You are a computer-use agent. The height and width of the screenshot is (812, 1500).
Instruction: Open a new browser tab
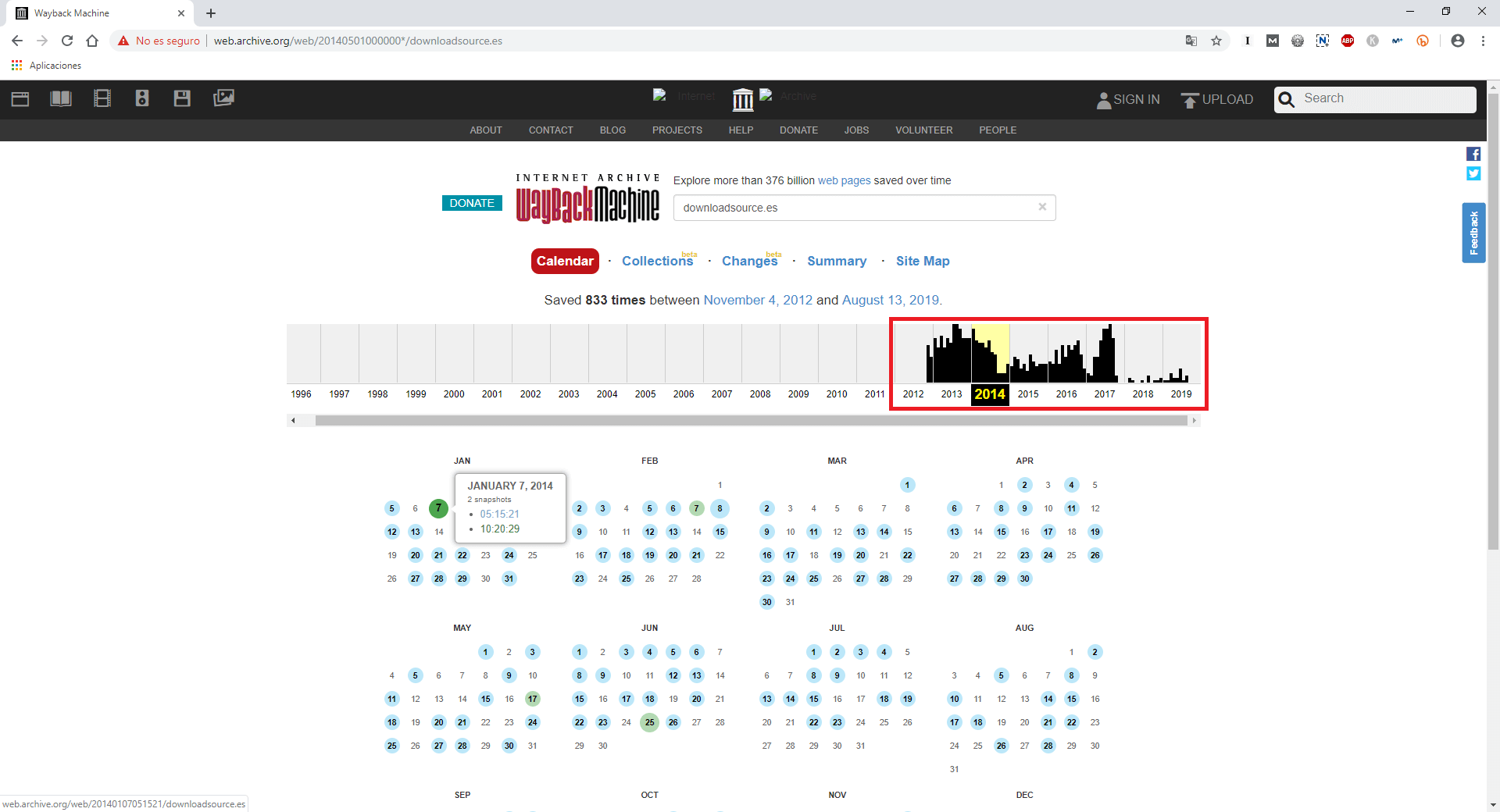coord(211,13)
